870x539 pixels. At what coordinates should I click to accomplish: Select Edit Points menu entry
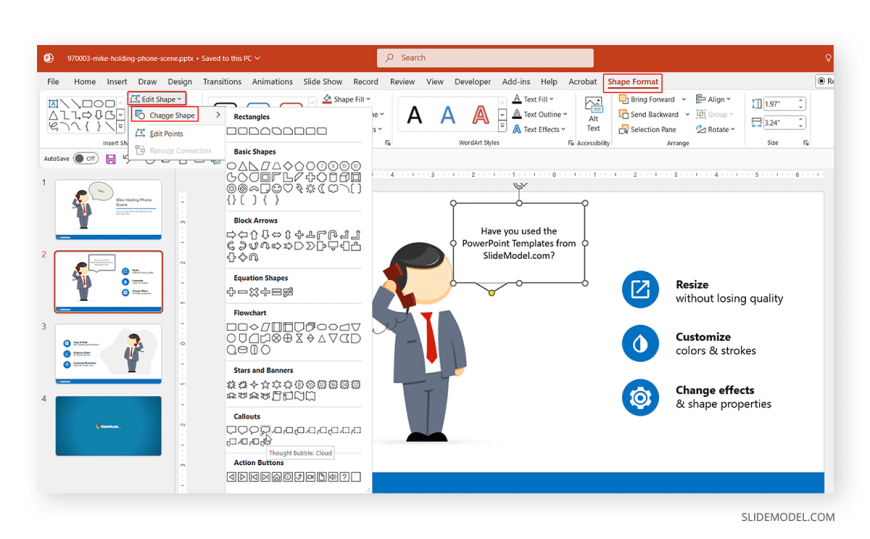(166, 134)
